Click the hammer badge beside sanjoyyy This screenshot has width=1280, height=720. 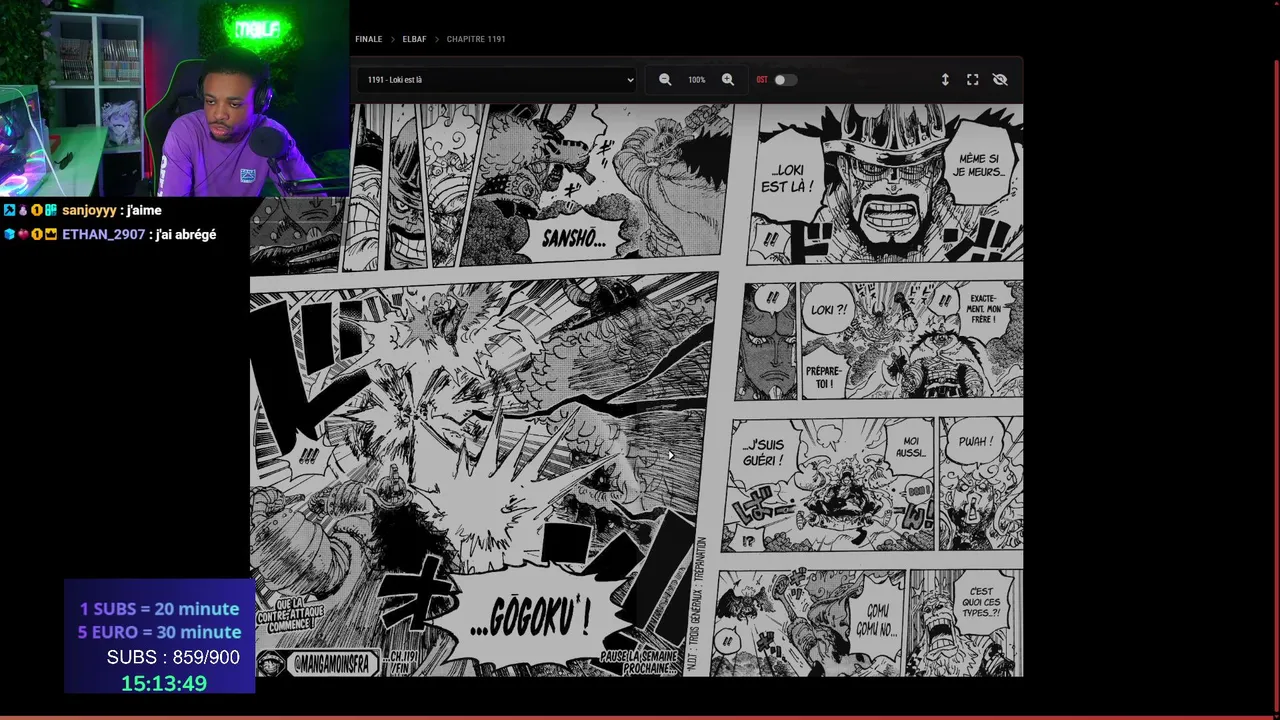click(9, 210)
